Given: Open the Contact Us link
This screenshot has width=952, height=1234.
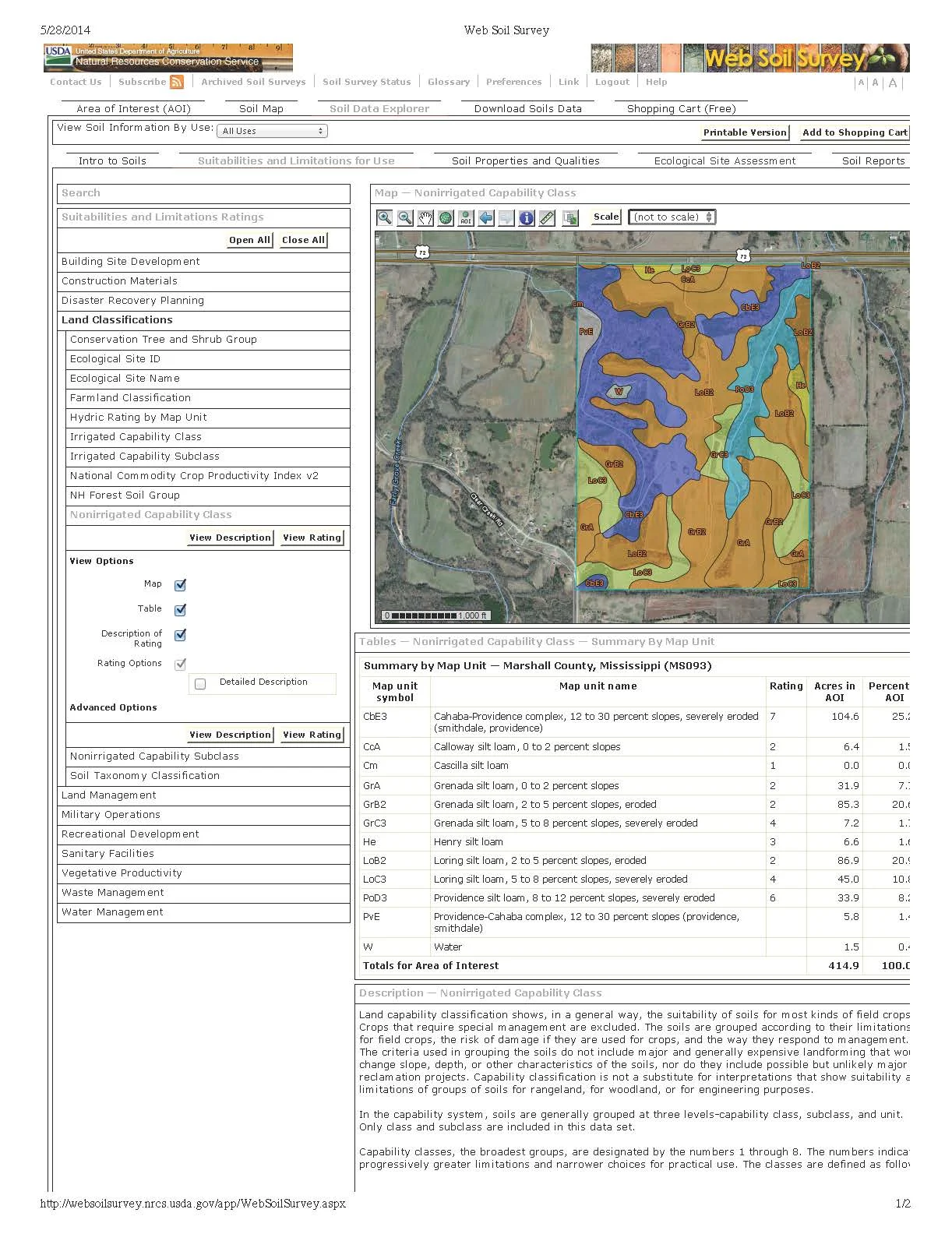Looking at the screenshot, I should click(76, 82).
